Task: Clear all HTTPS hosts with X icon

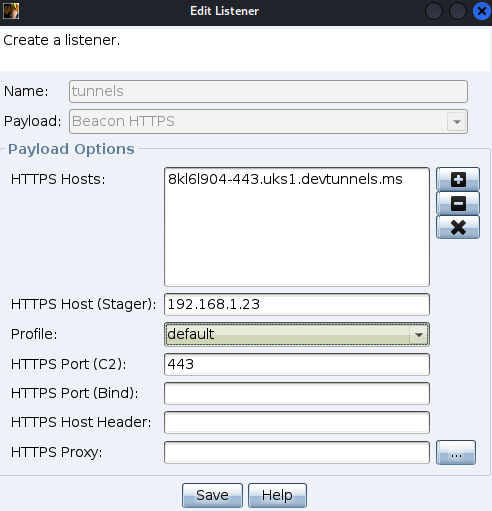Action: coord(458,227)
